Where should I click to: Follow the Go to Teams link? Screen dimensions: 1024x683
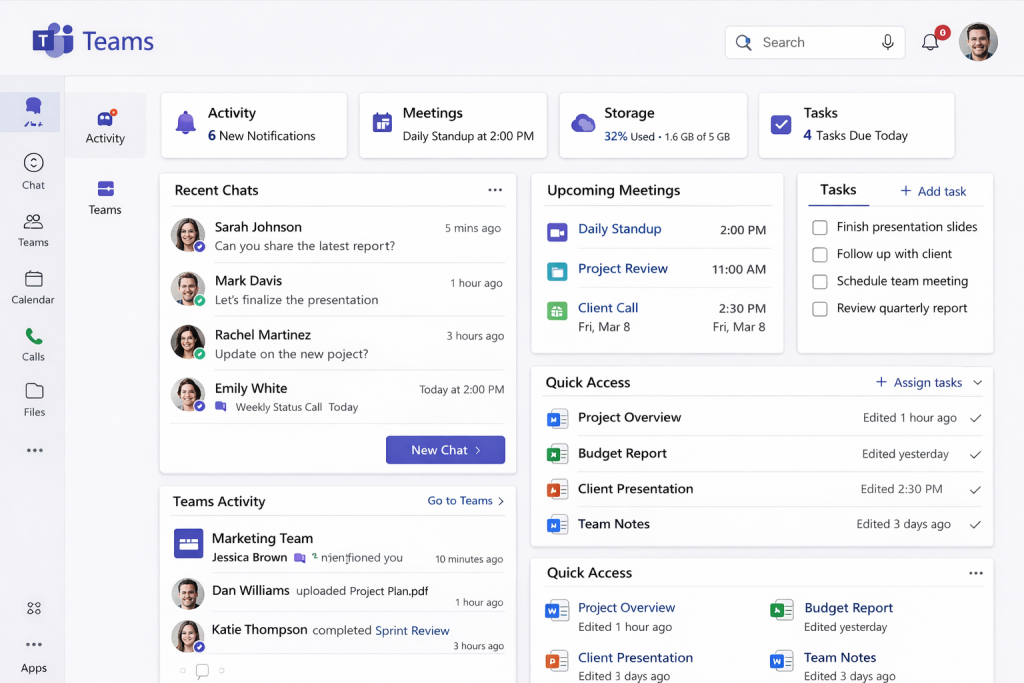(x=466, y=501)
